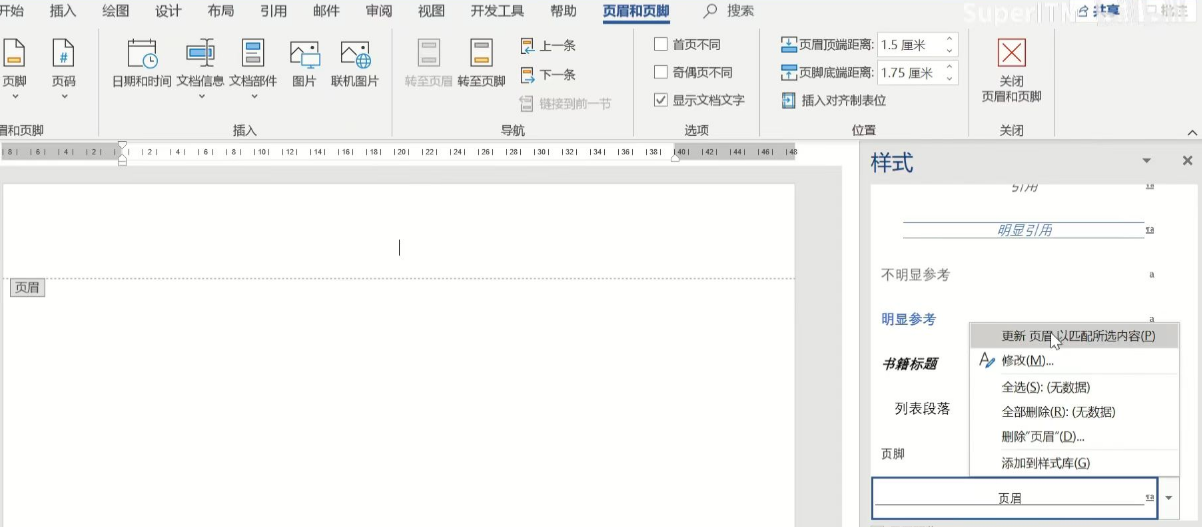Click the search magnifier in ribbon
The image size is (1202, 527).
point(710,11)
